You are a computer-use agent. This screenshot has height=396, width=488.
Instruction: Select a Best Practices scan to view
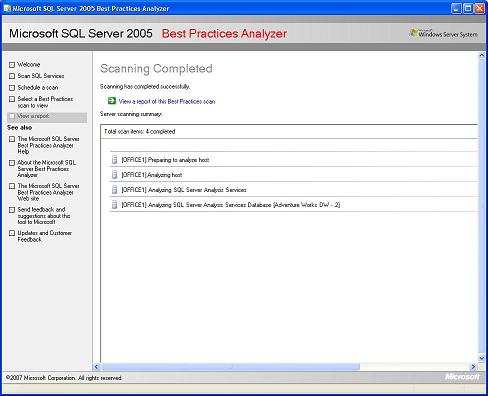click(45, 102)
